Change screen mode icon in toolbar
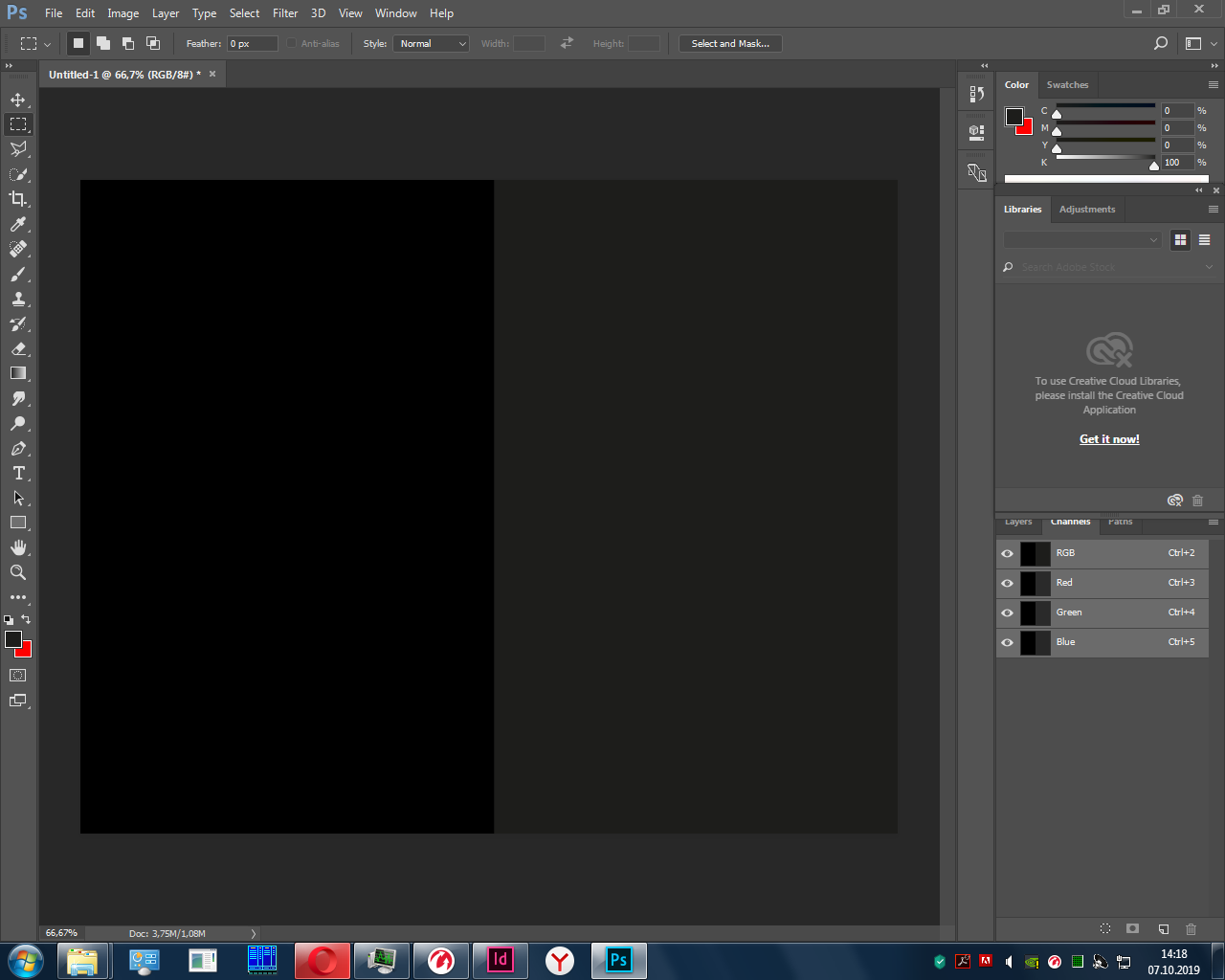Image resolution: width=1225 pixels, height=980 pixels. [x=18, y=701]
